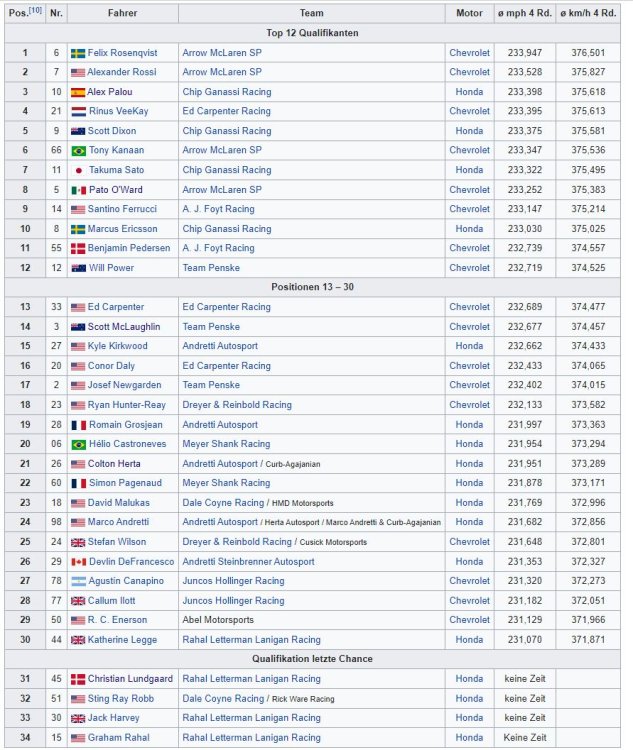Click the Motor column header
The image size is (633, 750).
pos(469,14)
